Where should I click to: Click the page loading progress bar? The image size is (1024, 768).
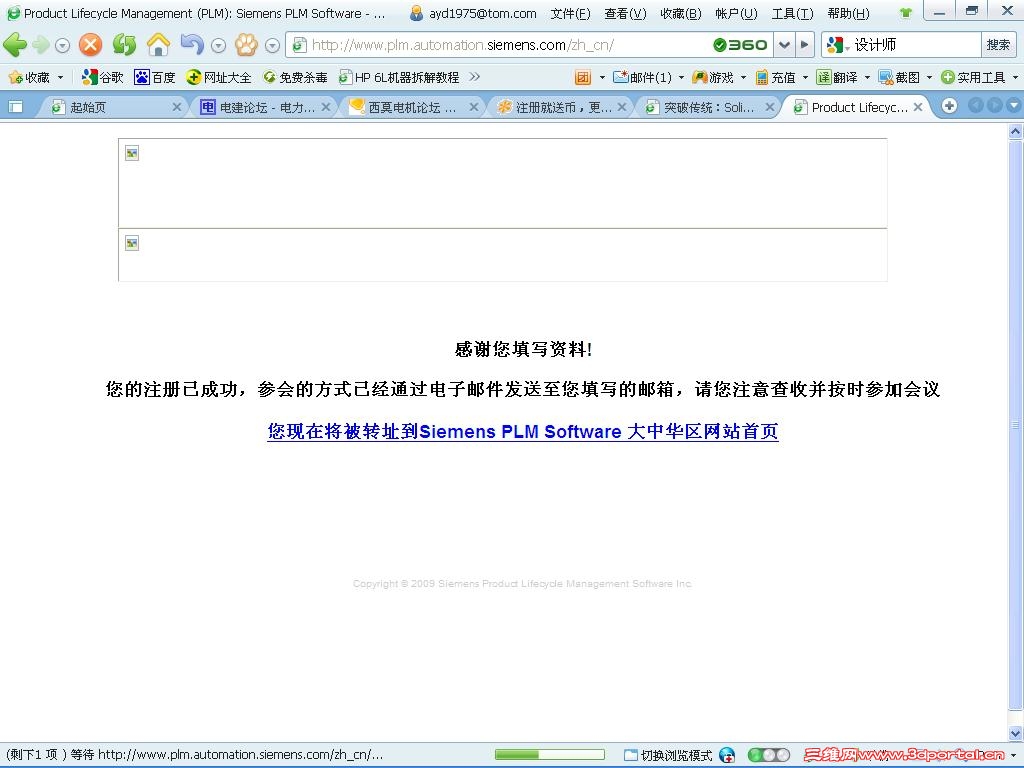[x=550, y=756]
